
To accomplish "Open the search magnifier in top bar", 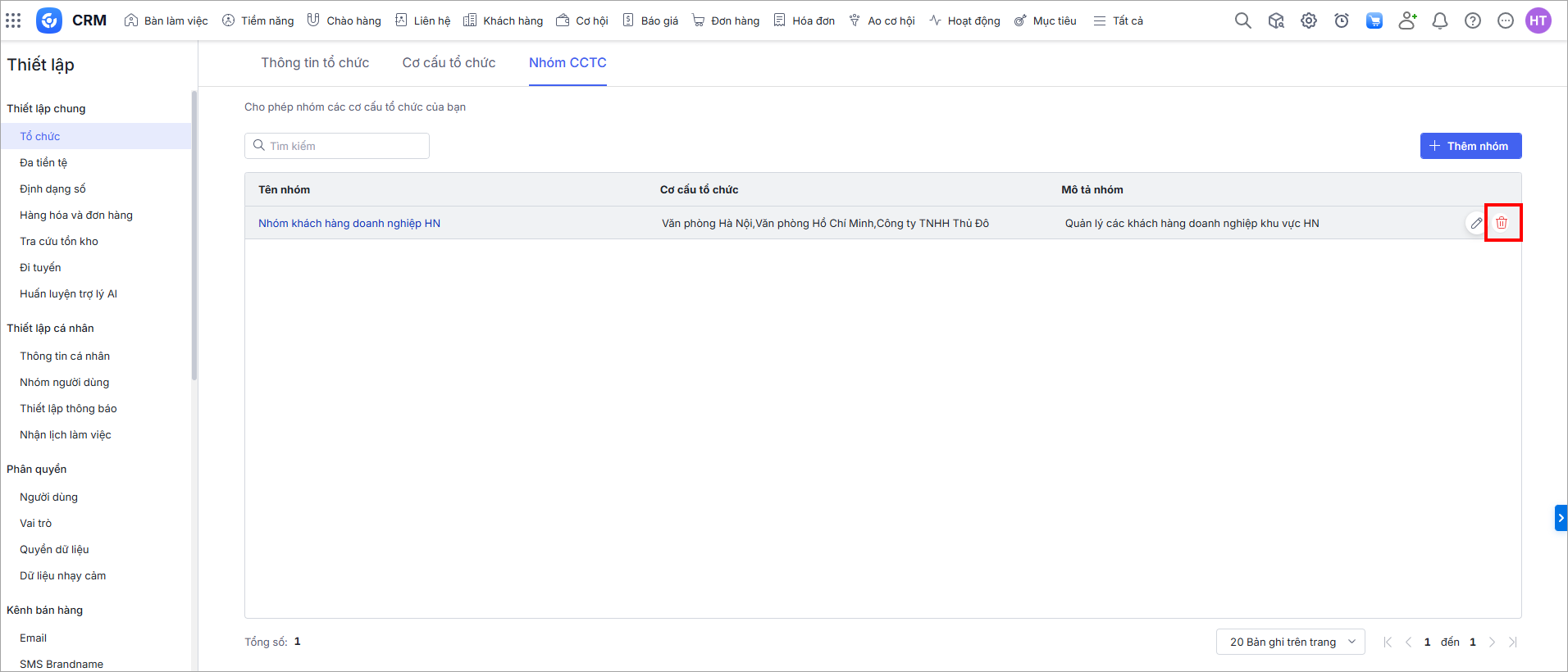I will [1243, 20].
